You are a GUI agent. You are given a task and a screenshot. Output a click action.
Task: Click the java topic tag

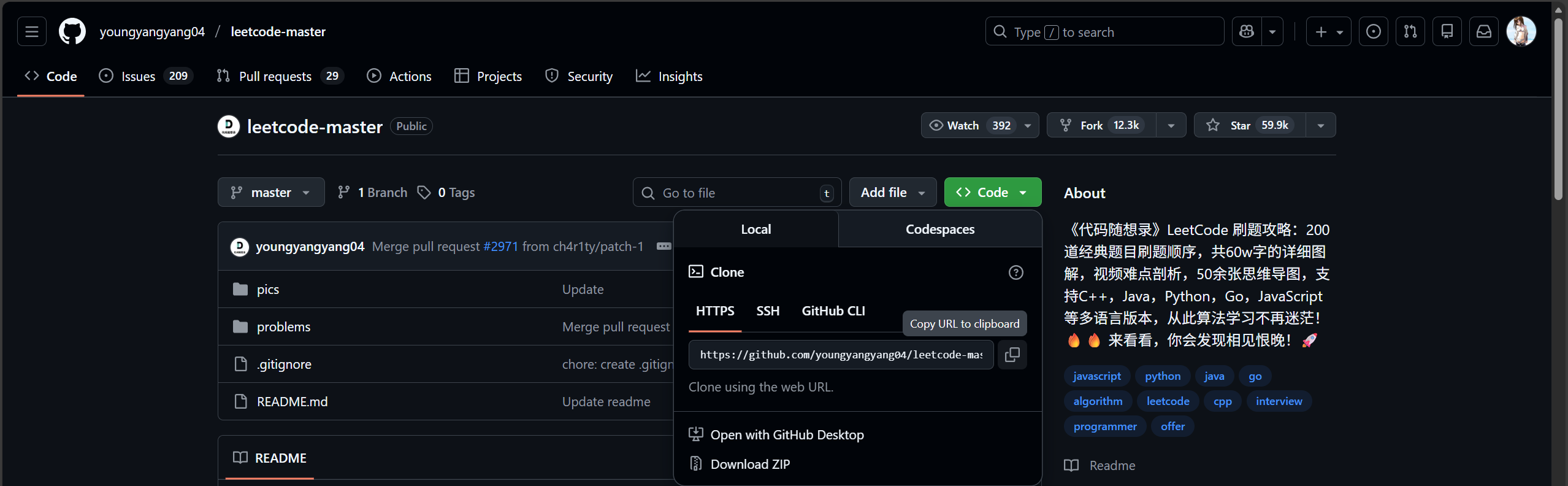[1214, 376]
